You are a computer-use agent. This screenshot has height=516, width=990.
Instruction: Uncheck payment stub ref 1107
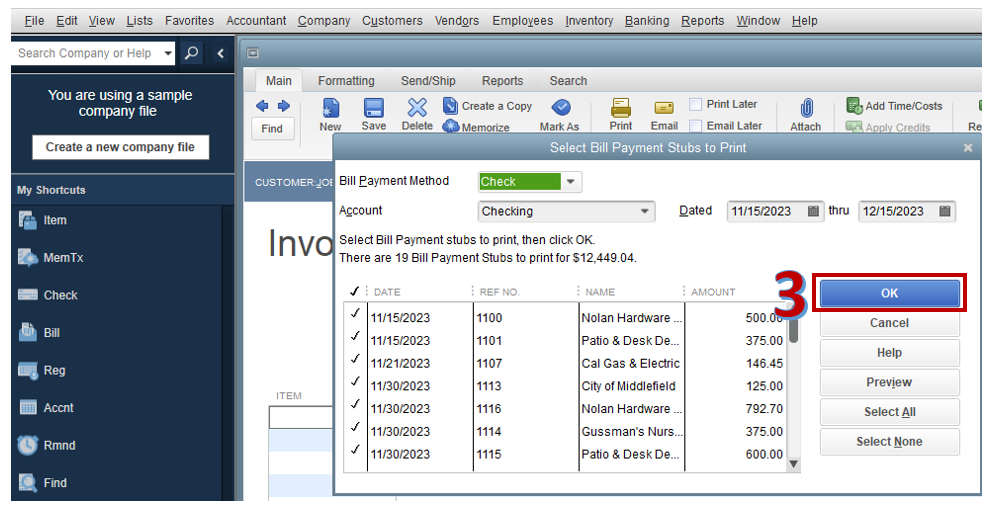coord(355,359)
